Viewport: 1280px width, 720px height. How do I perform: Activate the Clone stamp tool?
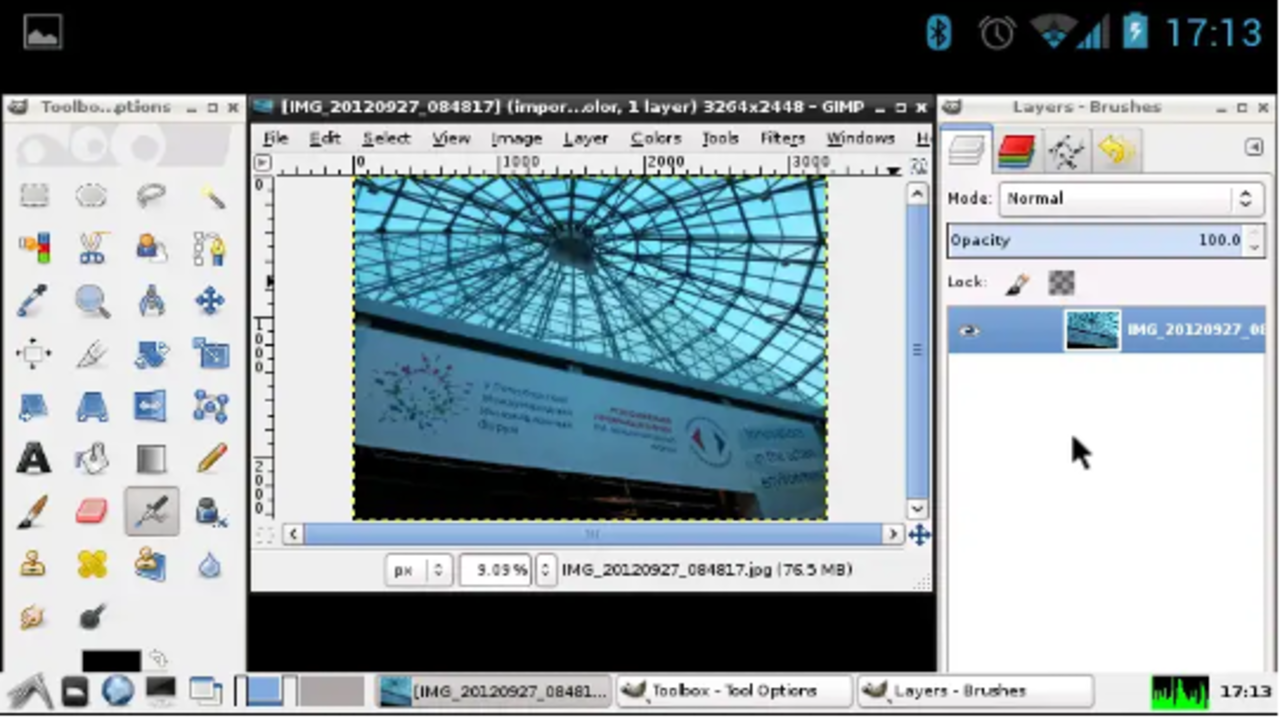tap(35, 565)
